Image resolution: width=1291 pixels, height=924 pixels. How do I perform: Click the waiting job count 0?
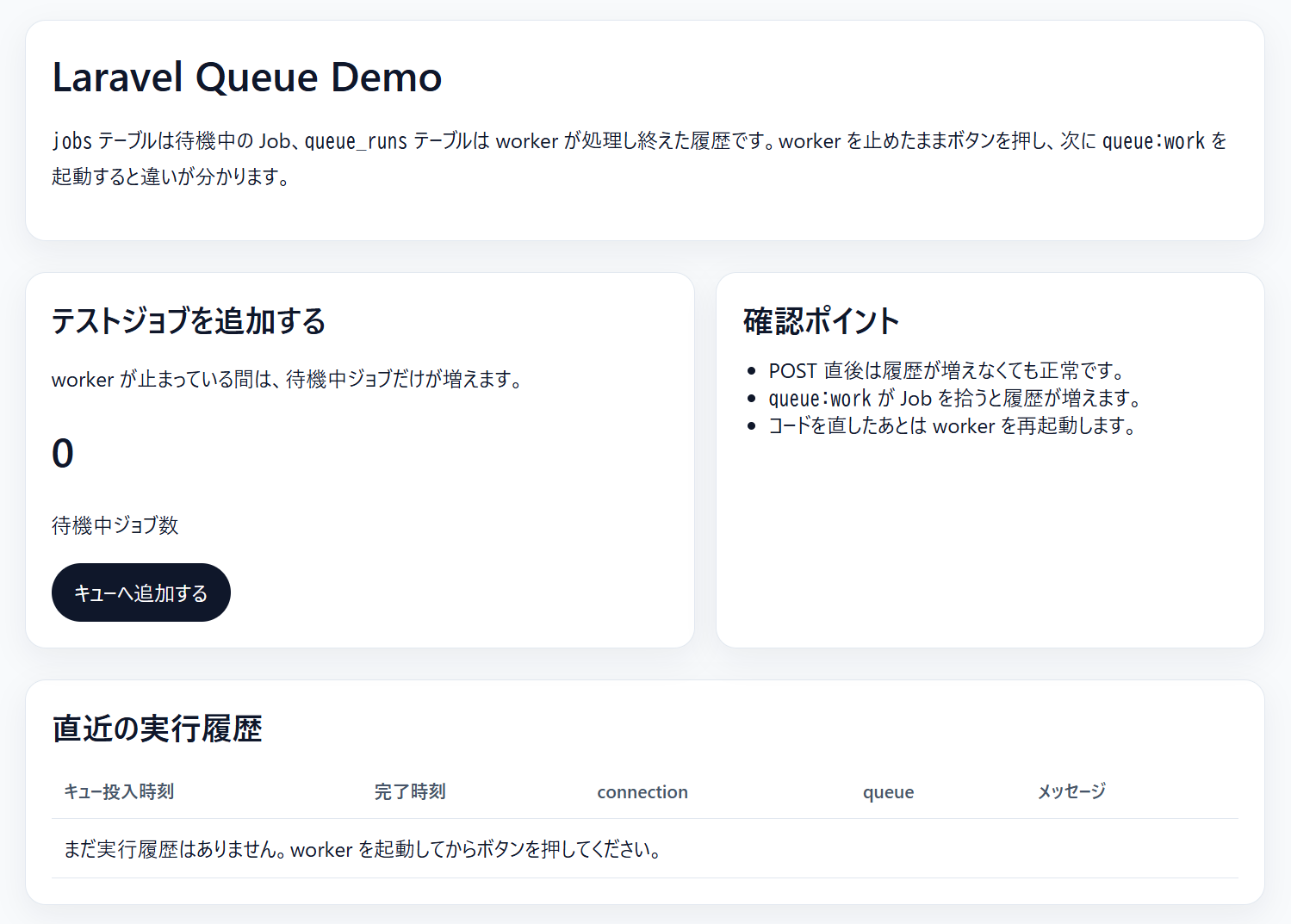coord(63,453)
